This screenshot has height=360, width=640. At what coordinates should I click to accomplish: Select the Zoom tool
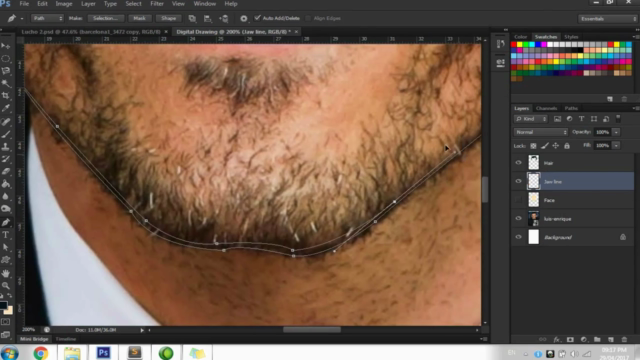[6, 285]
